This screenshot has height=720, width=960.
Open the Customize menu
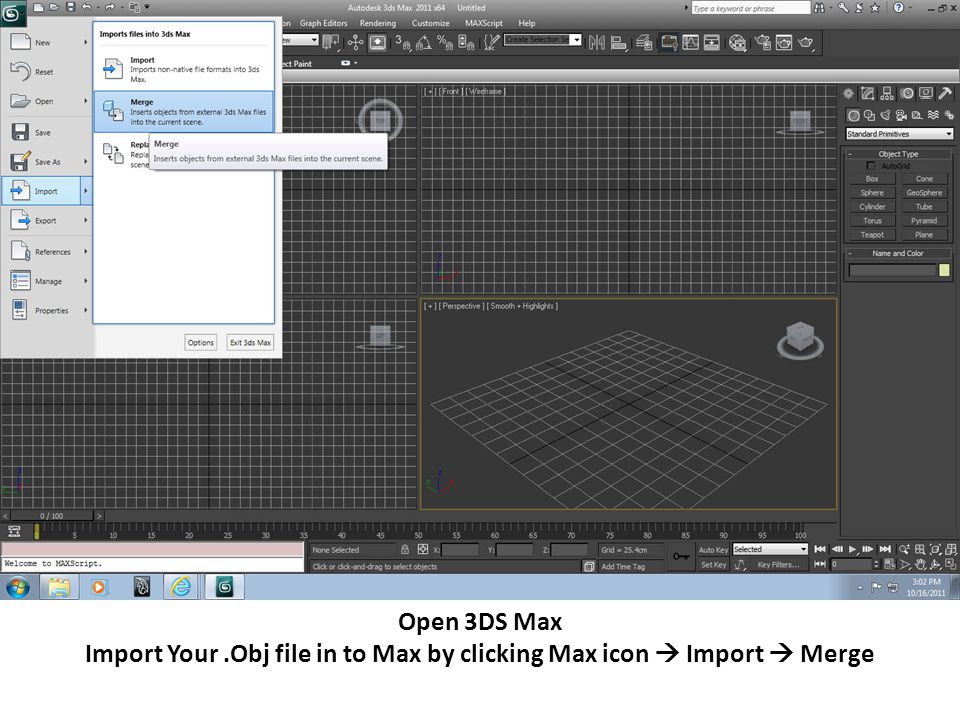[x=430, y=23]
